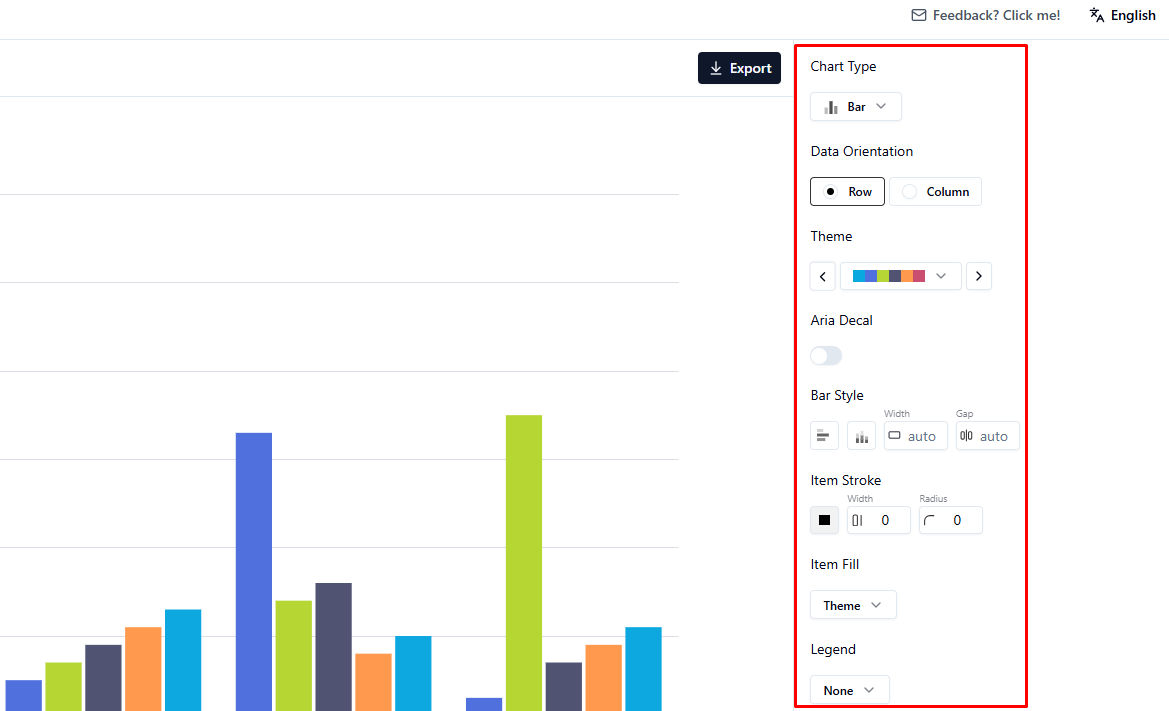The width and height of the screenshot is (1169, 711).
Task: Toggle the Aria Decal switch
Action: pos(826,356)
